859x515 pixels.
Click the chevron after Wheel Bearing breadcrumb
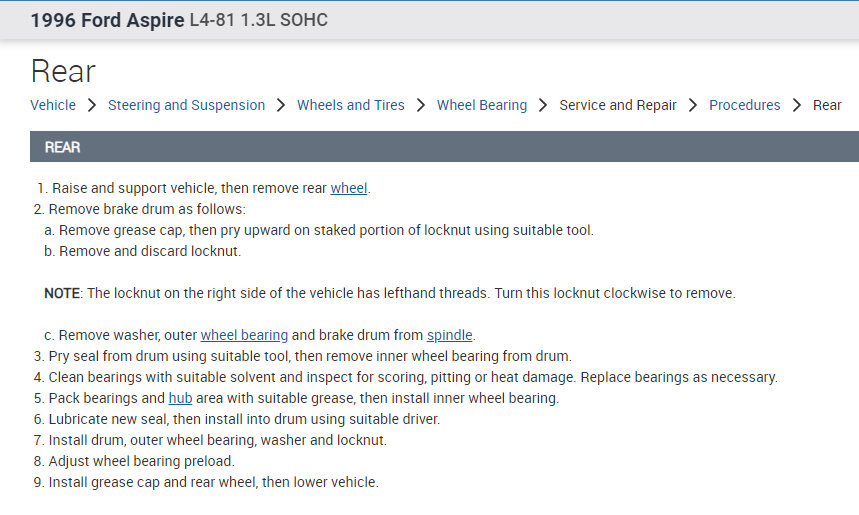click(x=543, y=105)
